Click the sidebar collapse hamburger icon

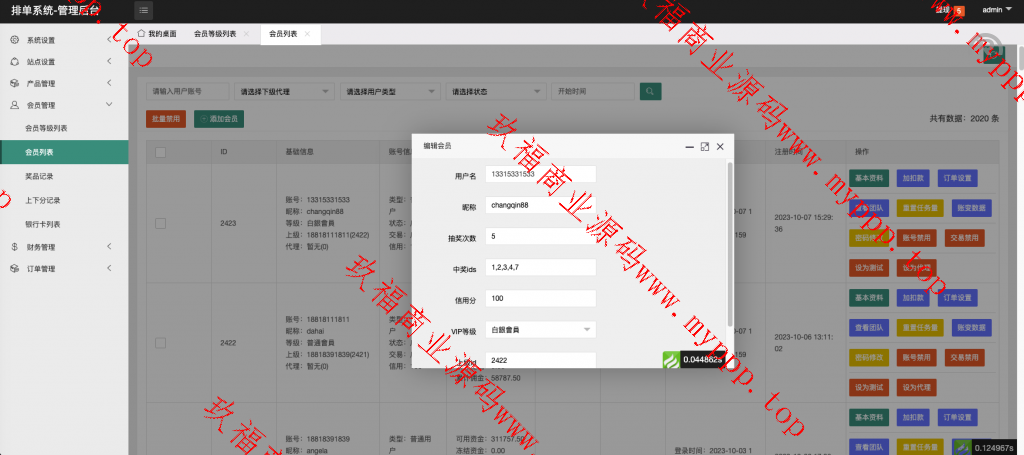[x=144, y=10]
